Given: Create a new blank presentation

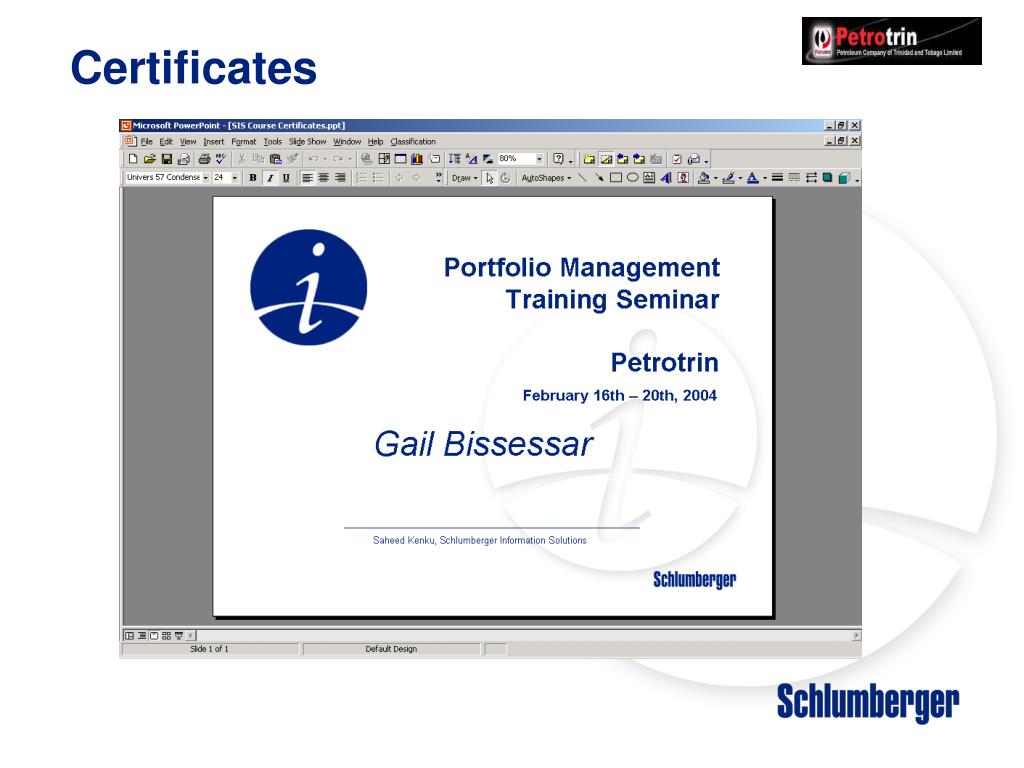Looking at the screenshot, I should tap(133, 159).
